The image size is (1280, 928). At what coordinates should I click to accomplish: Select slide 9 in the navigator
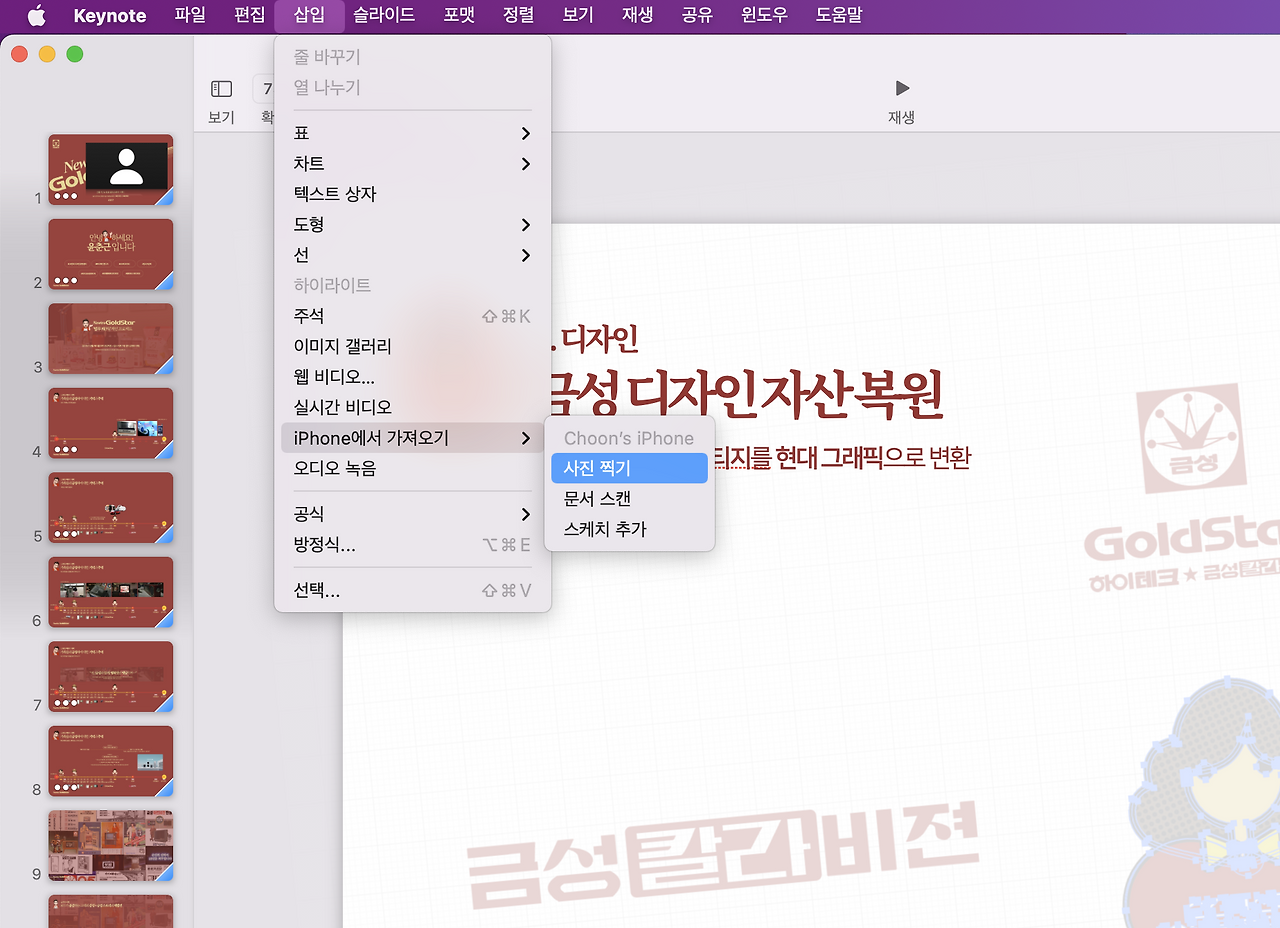tap(110, 846)
